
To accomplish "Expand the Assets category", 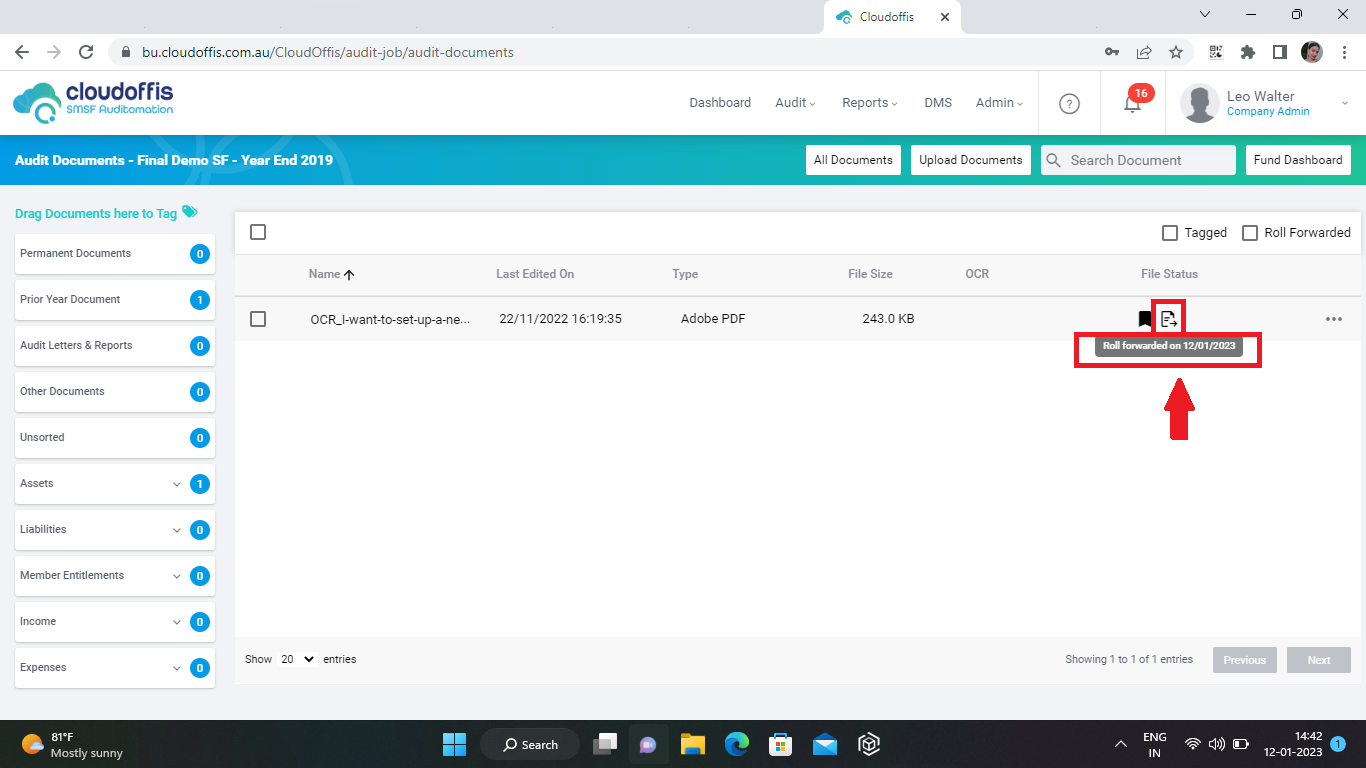I will click(177, 484).
